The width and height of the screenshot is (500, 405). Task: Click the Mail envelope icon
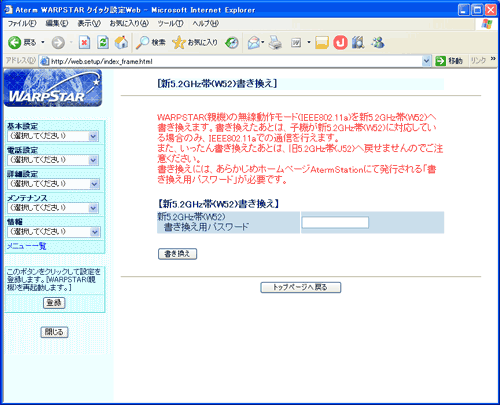254,43
